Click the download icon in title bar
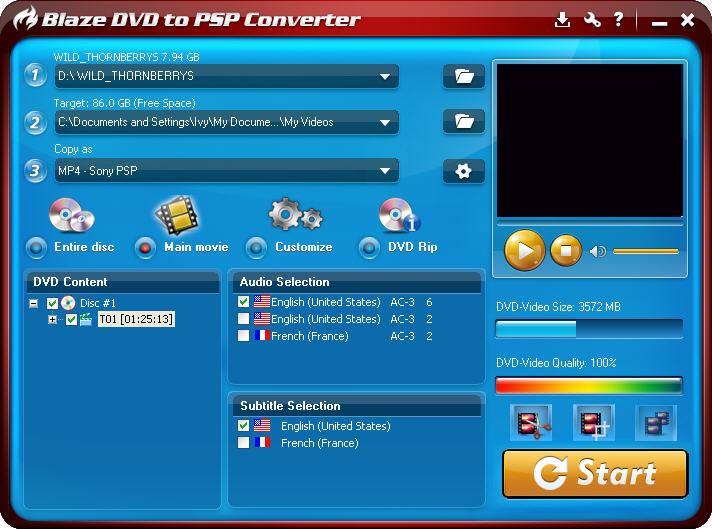712x529 pixels. (563, 20)
